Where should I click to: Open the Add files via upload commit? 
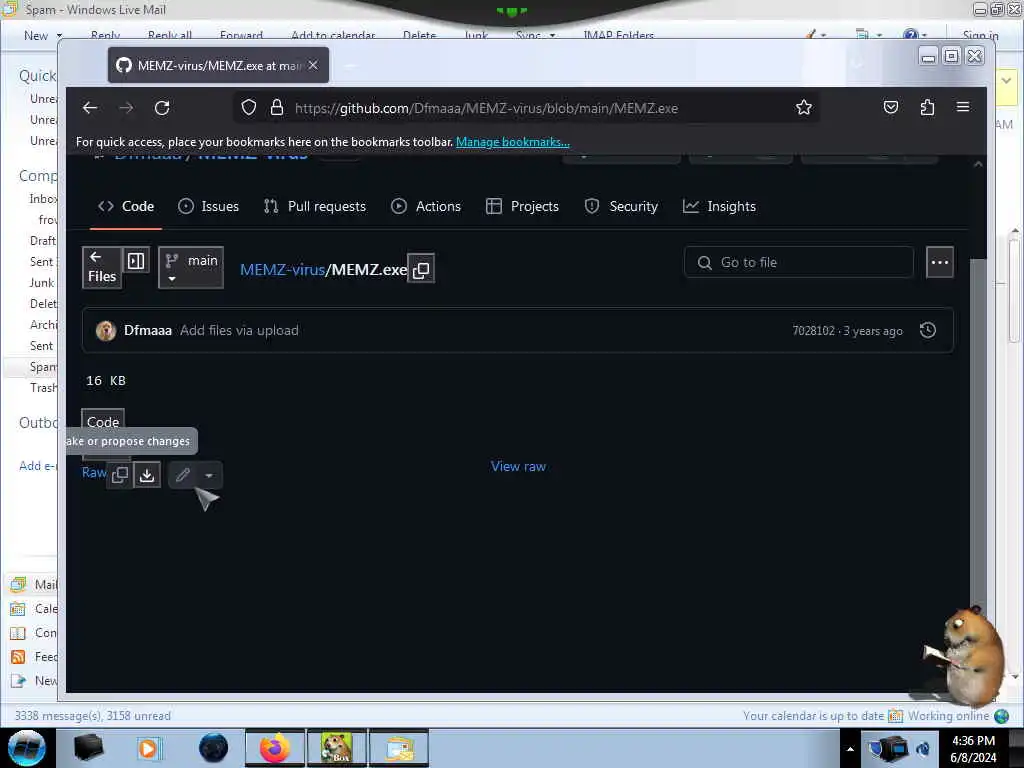pos(239,330)
